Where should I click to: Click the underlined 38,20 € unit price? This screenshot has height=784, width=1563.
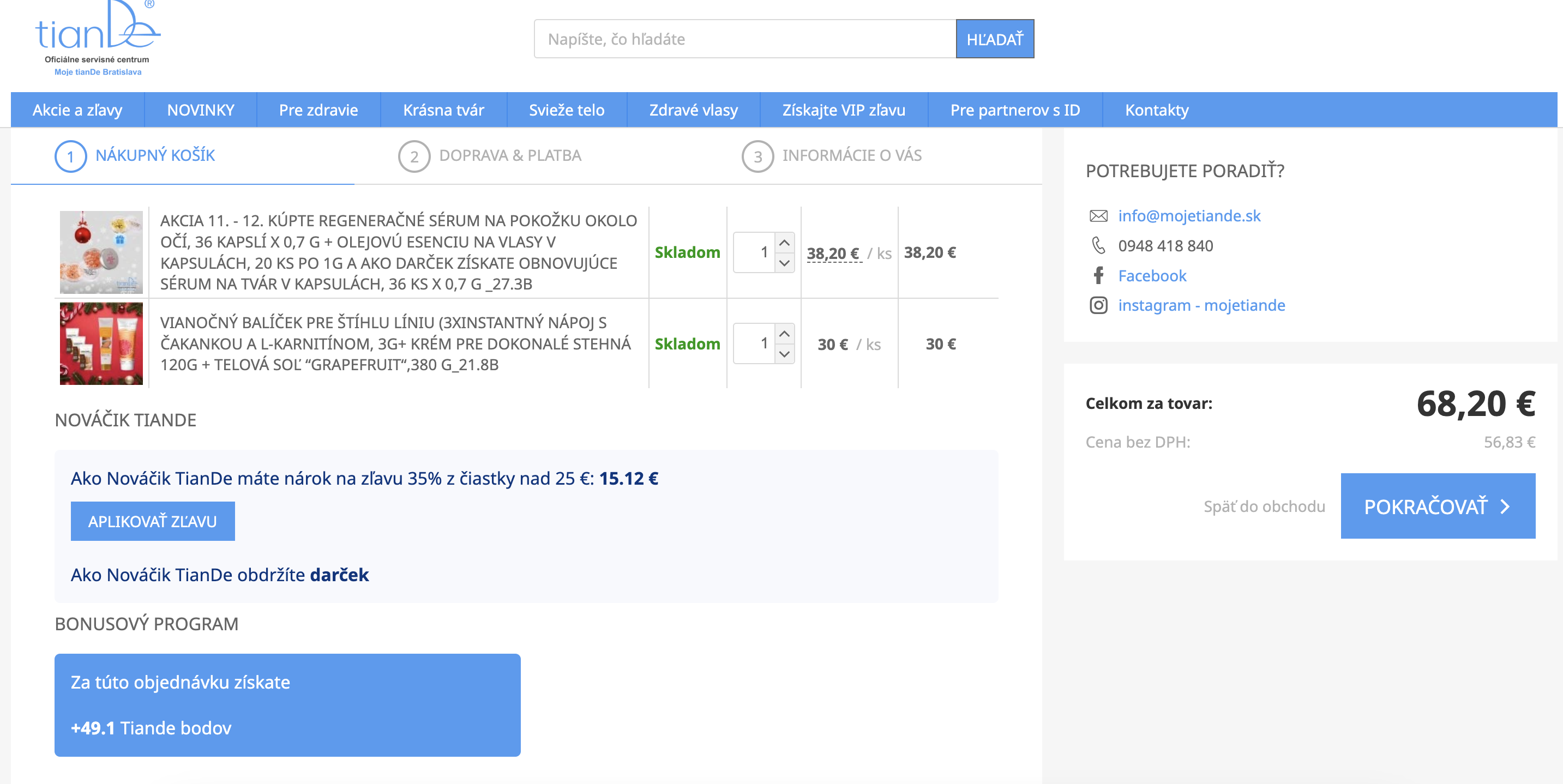pos(833,253)
